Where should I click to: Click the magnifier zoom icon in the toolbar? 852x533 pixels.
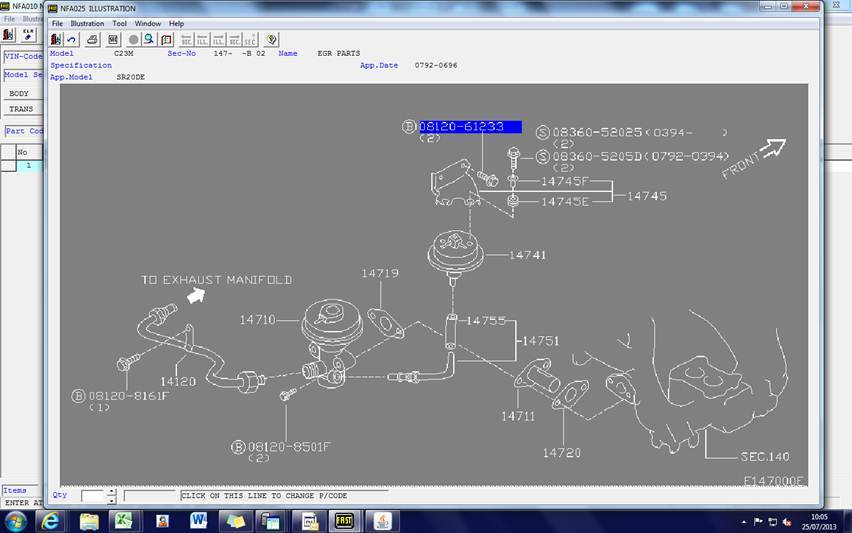pyautogui.click(x=149, y=39)
